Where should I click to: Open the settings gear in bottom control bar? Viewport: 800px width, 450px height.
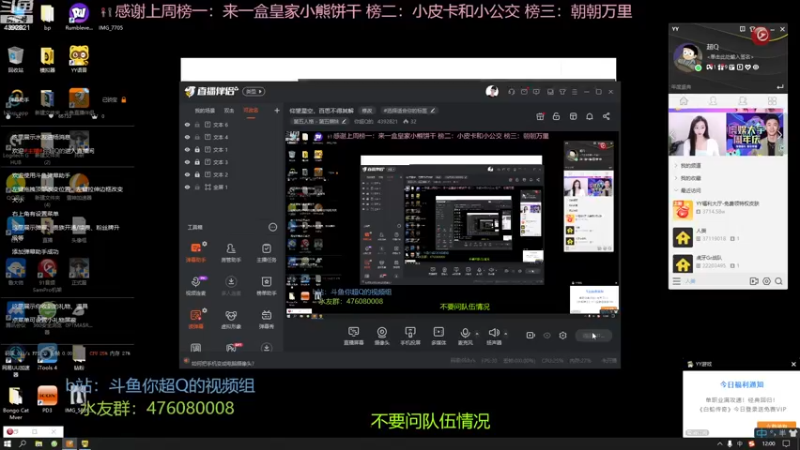(563, 335)
